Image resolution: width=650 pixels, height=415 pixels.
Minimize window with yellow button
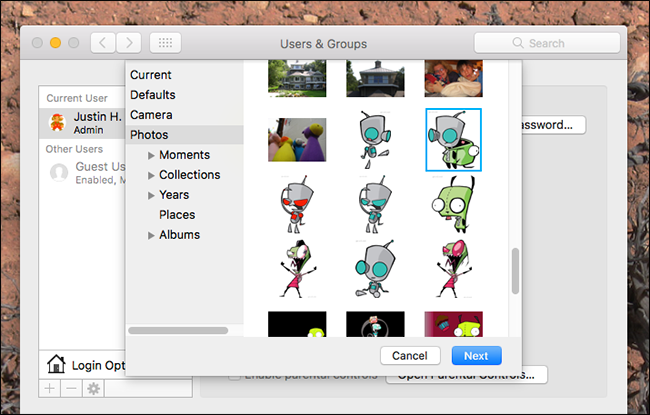coord(56,43)
